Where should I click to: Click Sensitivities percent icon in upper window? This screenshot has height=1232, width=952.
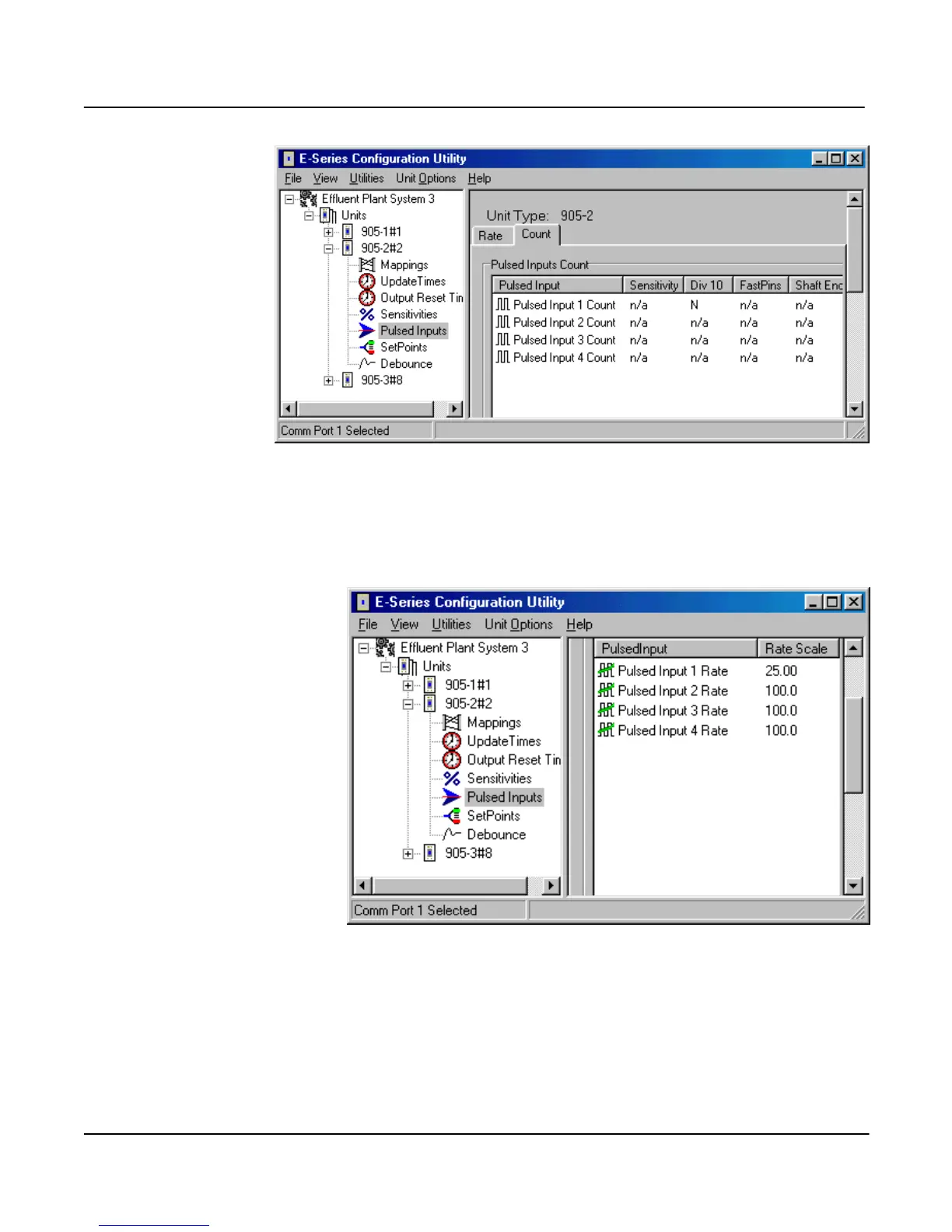pyautogui.click(x=367, y=314)
